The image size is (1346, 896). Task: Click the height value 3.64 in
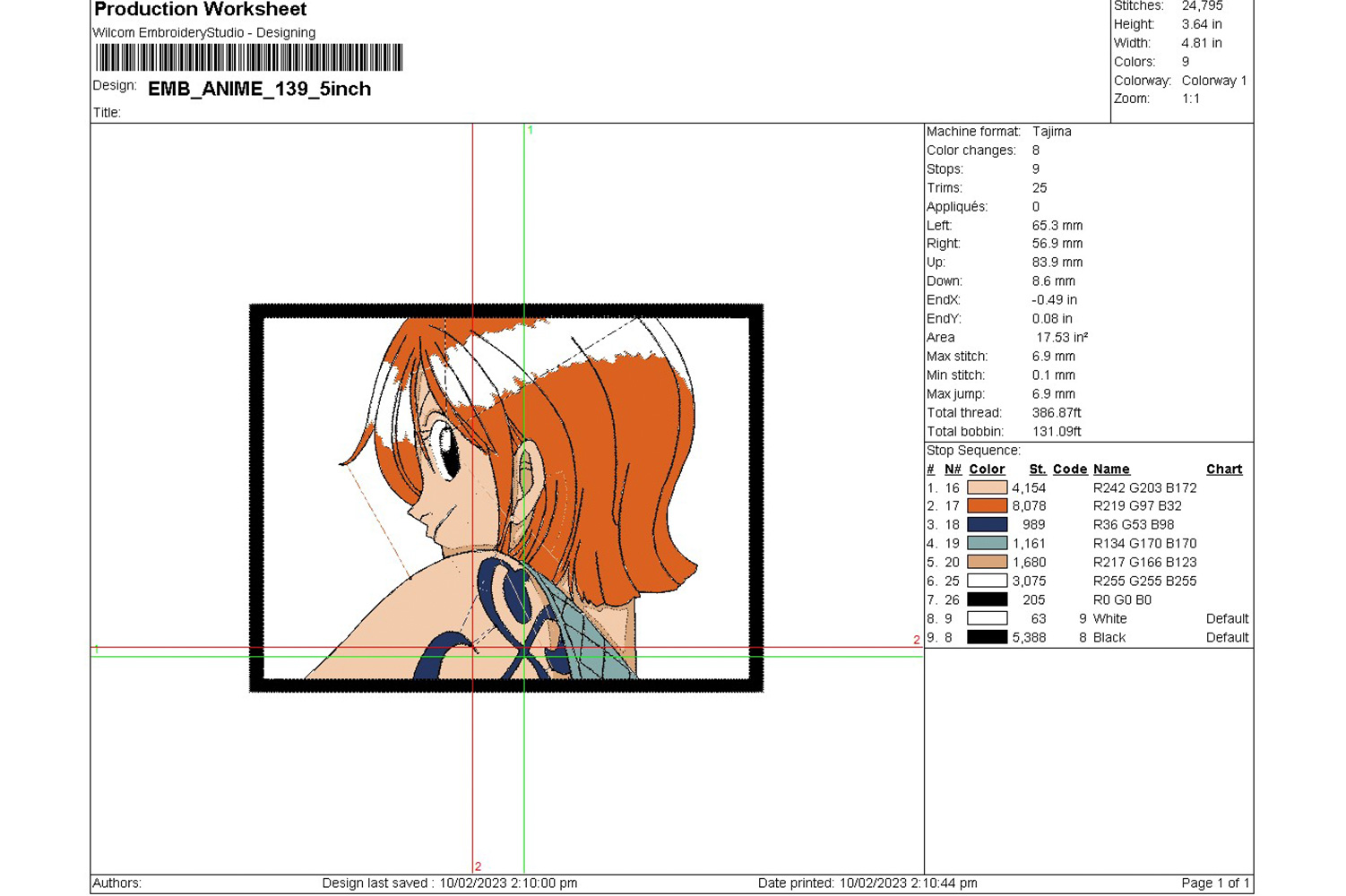tap(1202, 24)
